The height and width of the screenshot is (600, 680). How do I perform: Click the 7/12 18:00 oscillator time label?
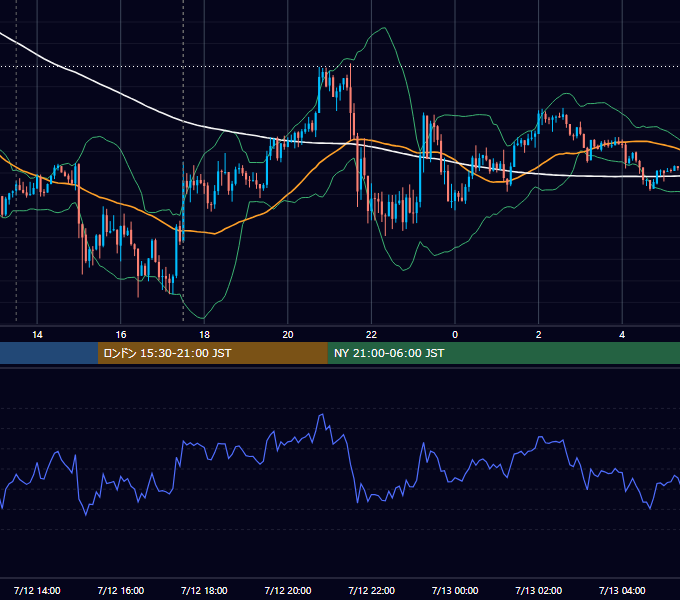click(x=204, y=590)
